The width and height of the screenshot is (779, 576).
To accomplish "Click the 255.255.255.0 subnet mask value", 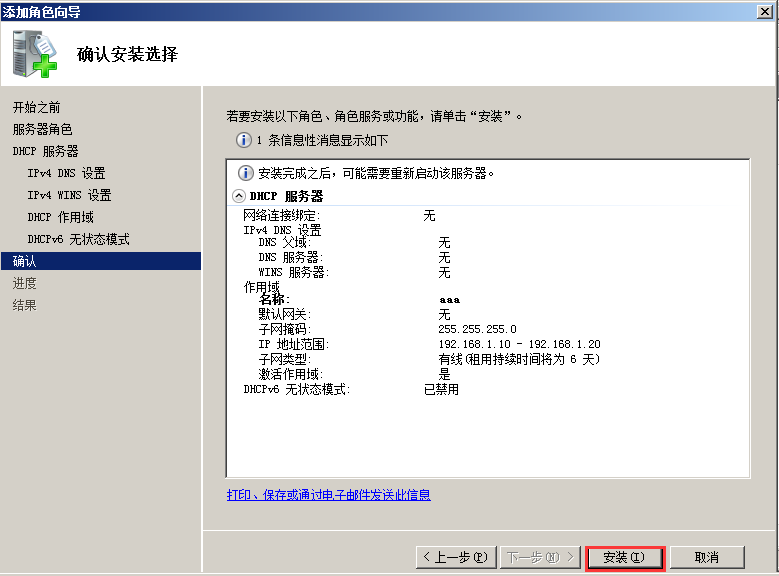I will [x=477, y=329].
